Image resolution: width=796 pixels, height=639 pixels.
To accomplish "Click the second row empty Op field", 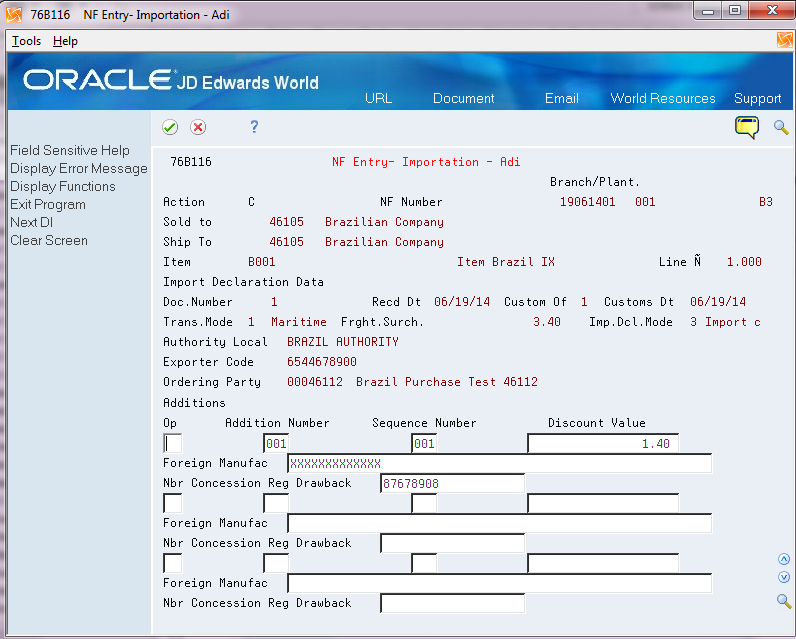I will [173, 503].
